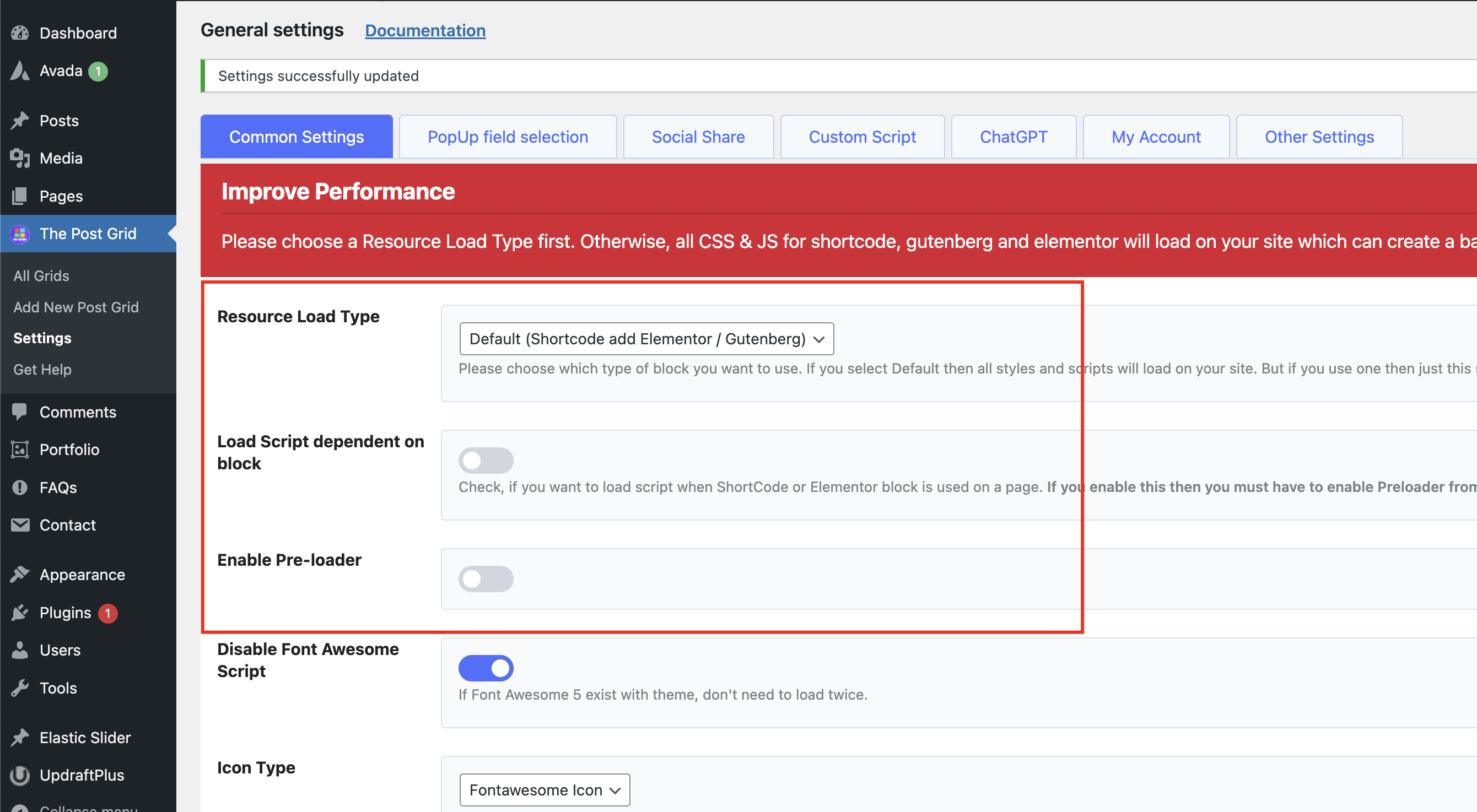Screen dimensions: 1477x812
Task: Click the FAQs exclamation icon
Action: click(x=20, y=488)
